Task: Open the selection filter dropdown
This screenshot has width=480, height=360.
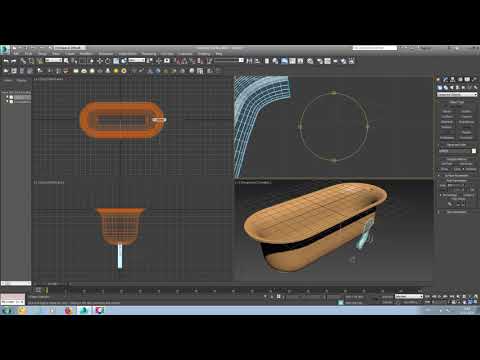Action: coord(53,60)
